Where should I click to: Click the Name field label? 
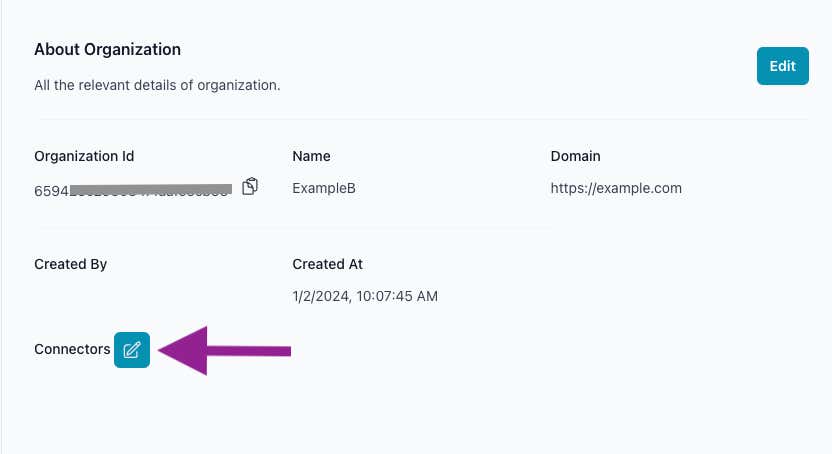point(311,156)
